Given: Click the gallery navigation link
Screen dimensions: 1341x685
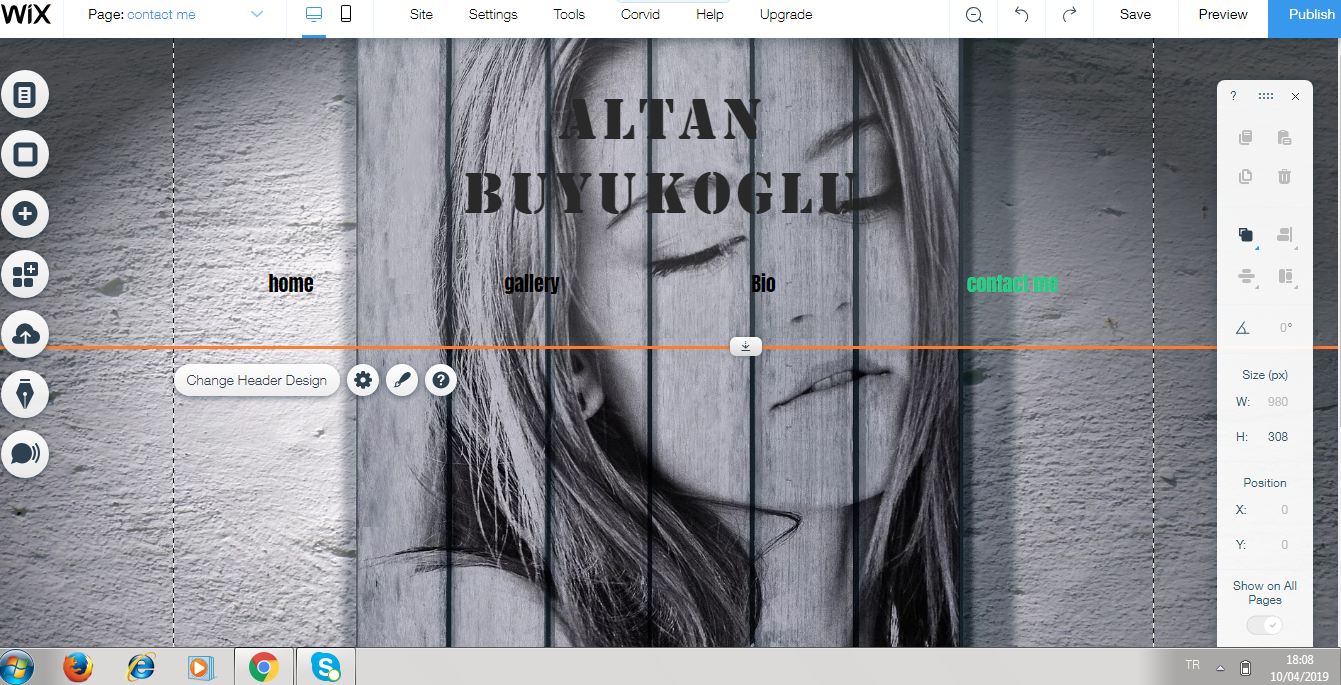Looking at the screenshot, I should pyautogui.click(x=532, y=284).
